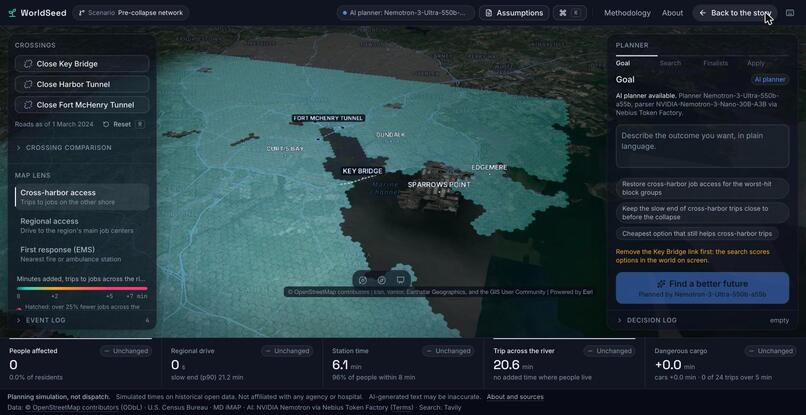
Task: Expand the Crossing Comparison section
Action: click(82, 148)
